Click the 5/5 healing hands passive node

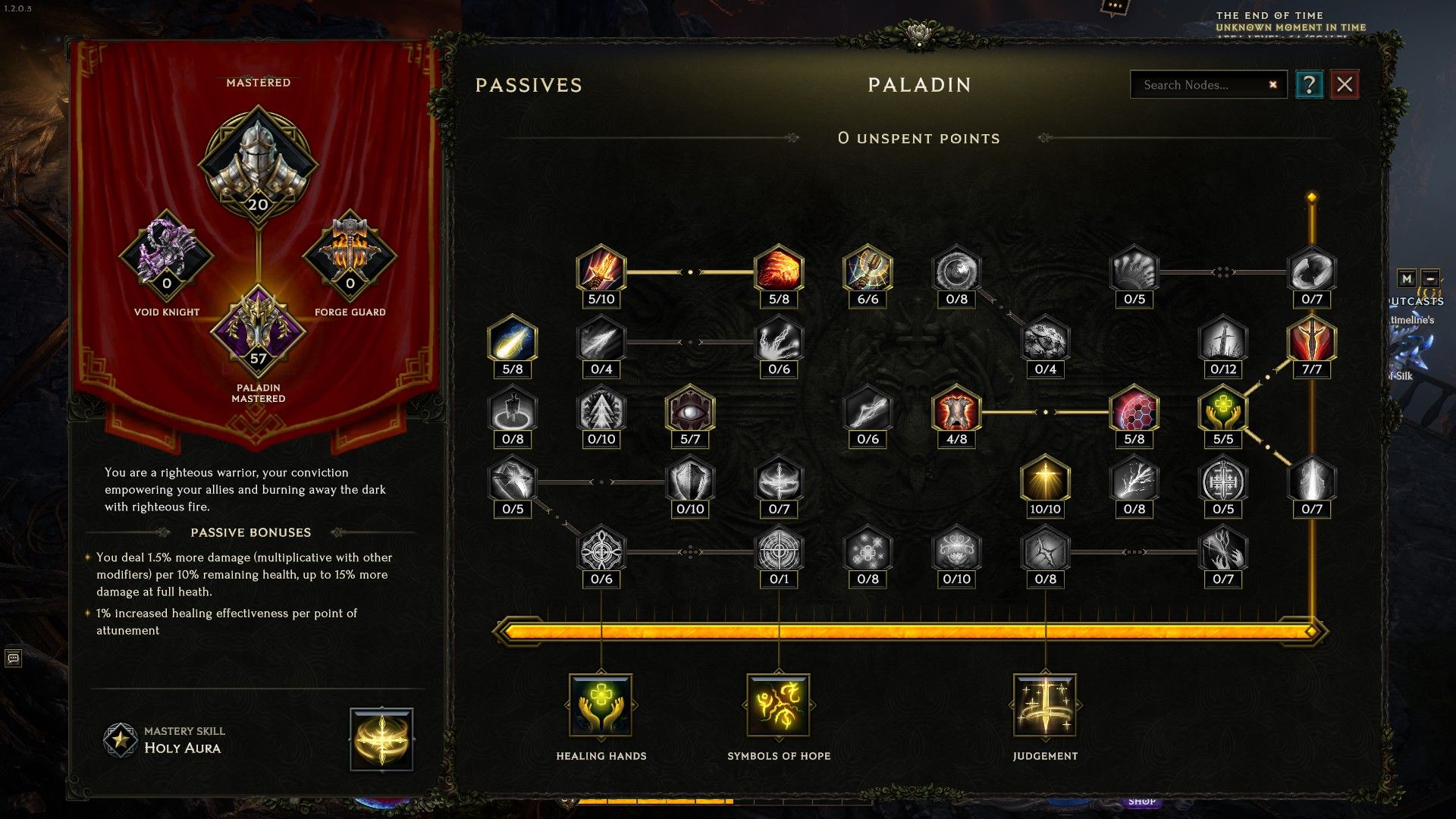pos(1222,411)
